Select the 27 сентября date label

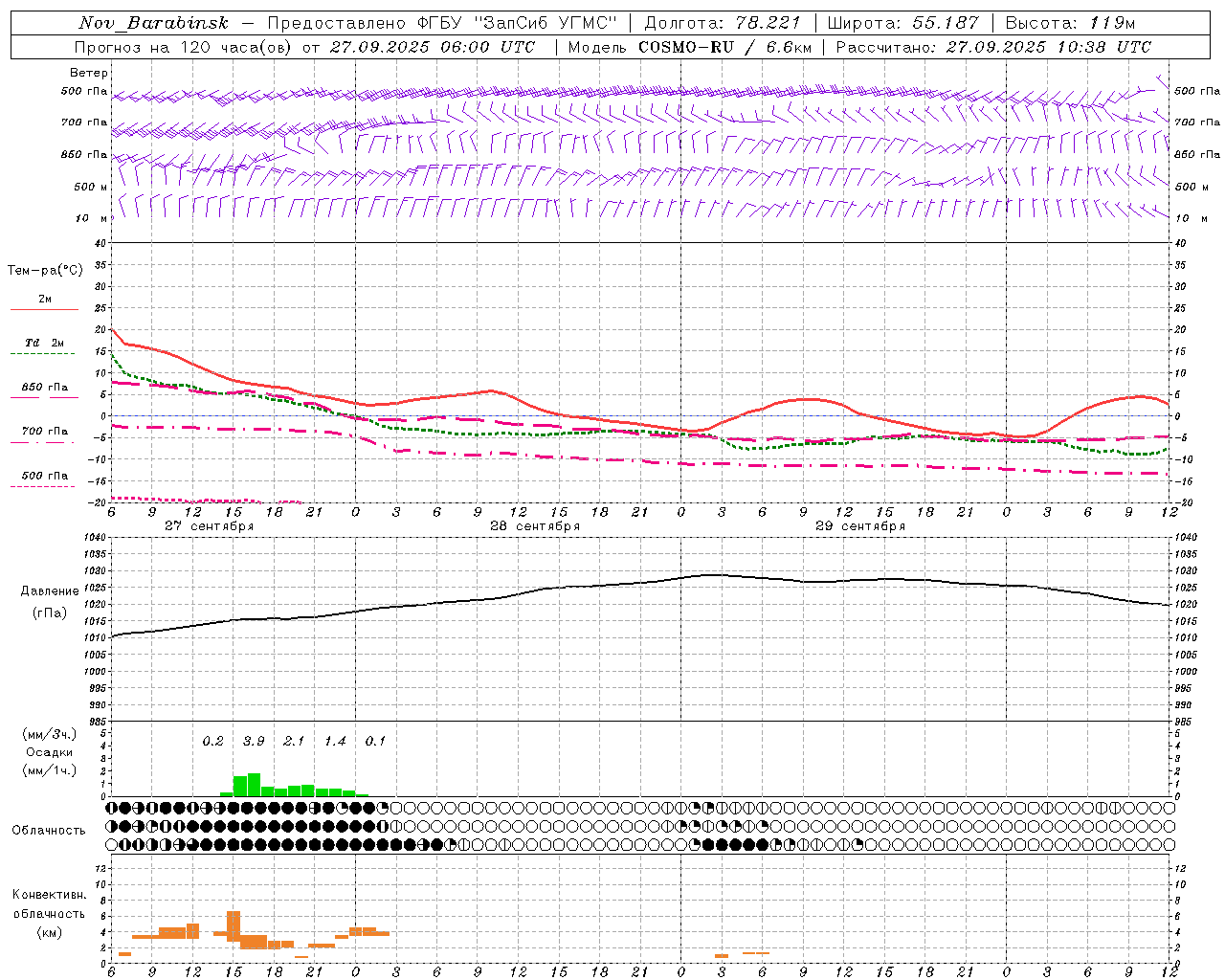click(209, 526)
